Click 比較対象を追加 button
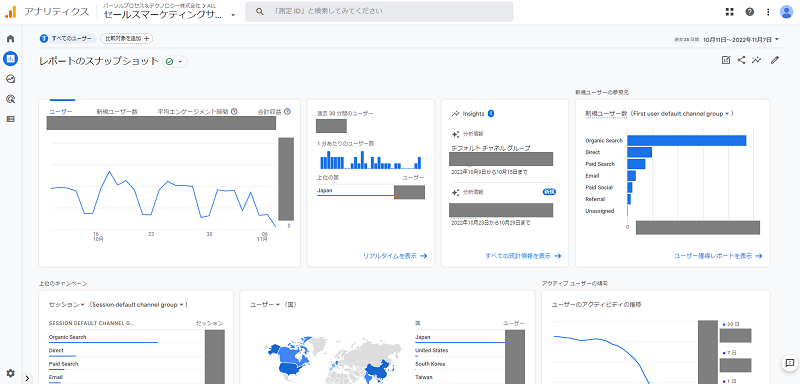 point(127,38)
